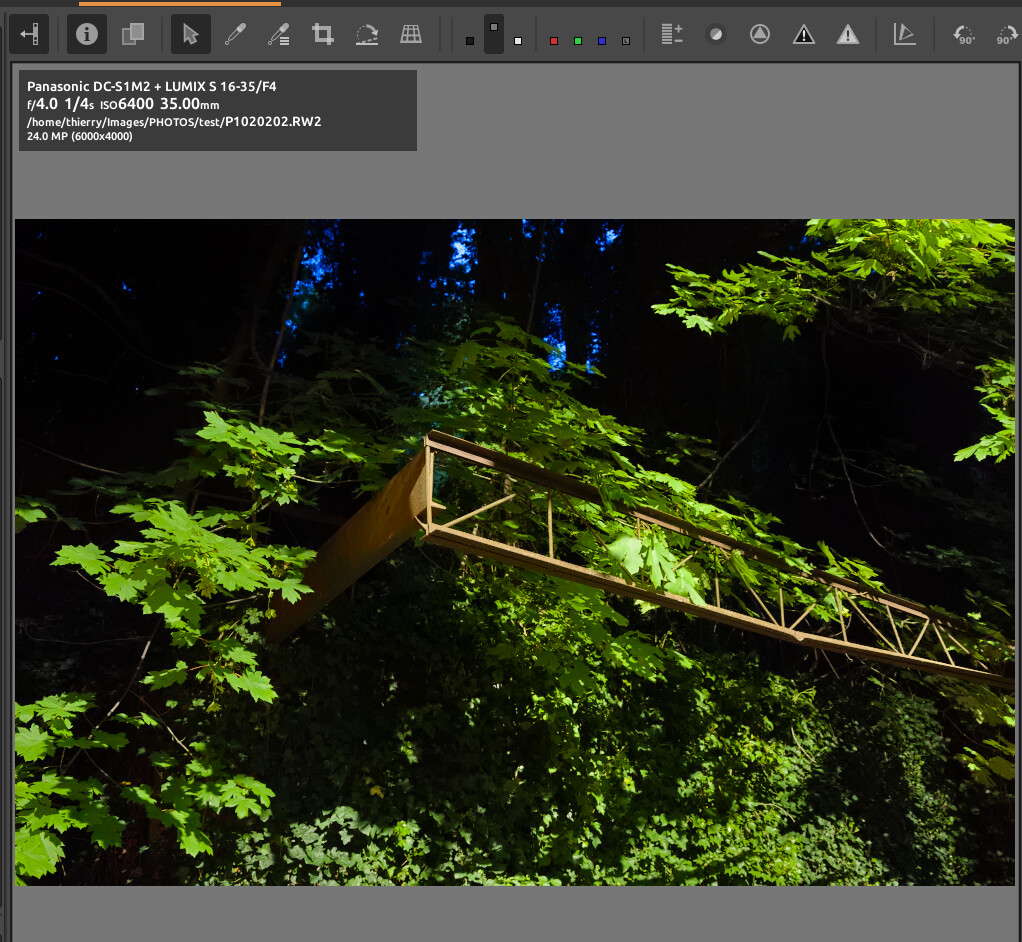Screen dimensions: 1022x942
Task: Rotate the image left 90 degrees
Action: click(x=964, y=35)
